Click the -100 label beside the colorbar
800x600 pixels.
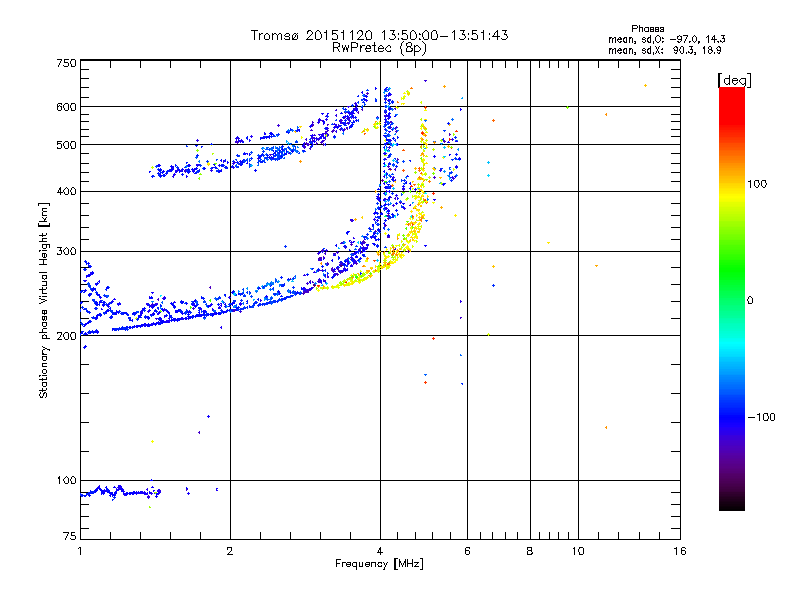(x=761, y=417)
